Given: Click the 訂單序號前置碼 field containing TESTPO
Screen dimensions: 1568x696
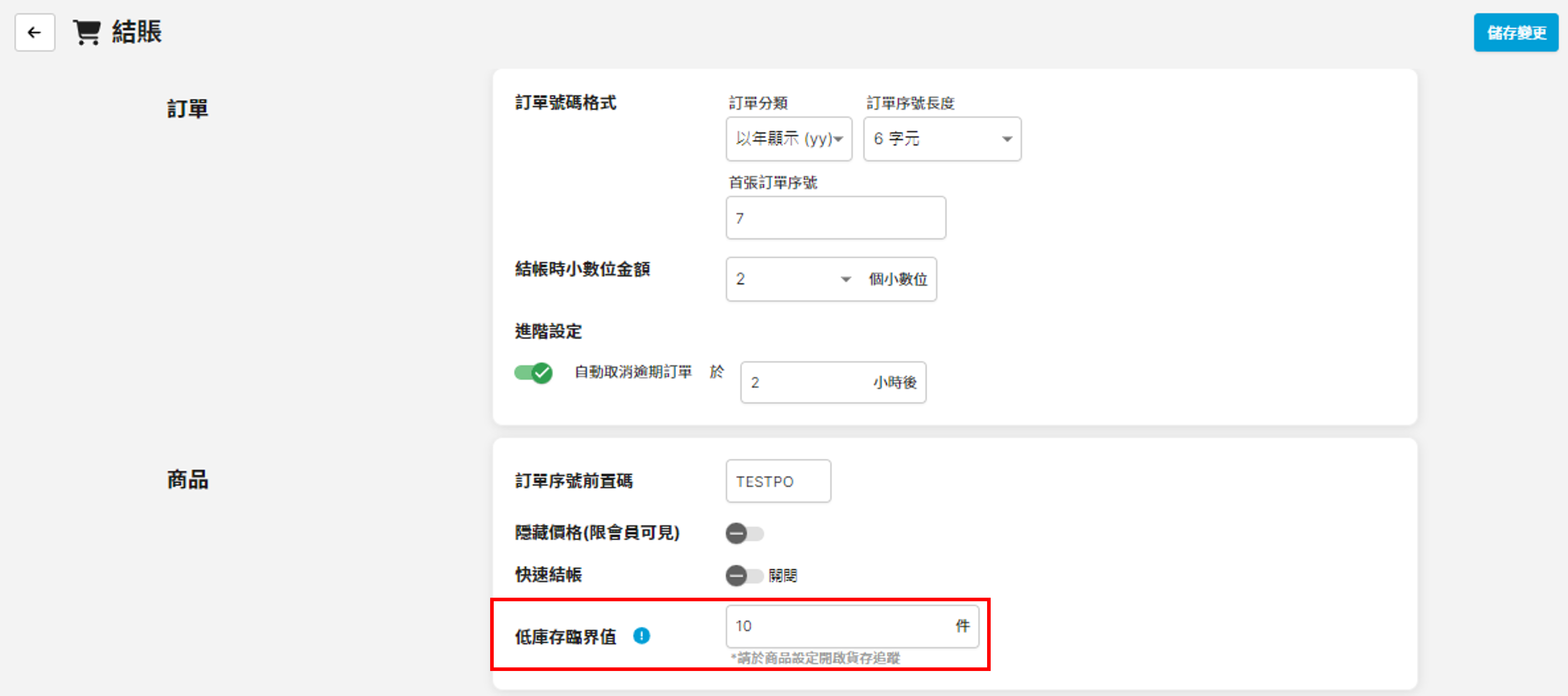Looking at the screenshot, I should pyautogui.click(x=777, y=481).
